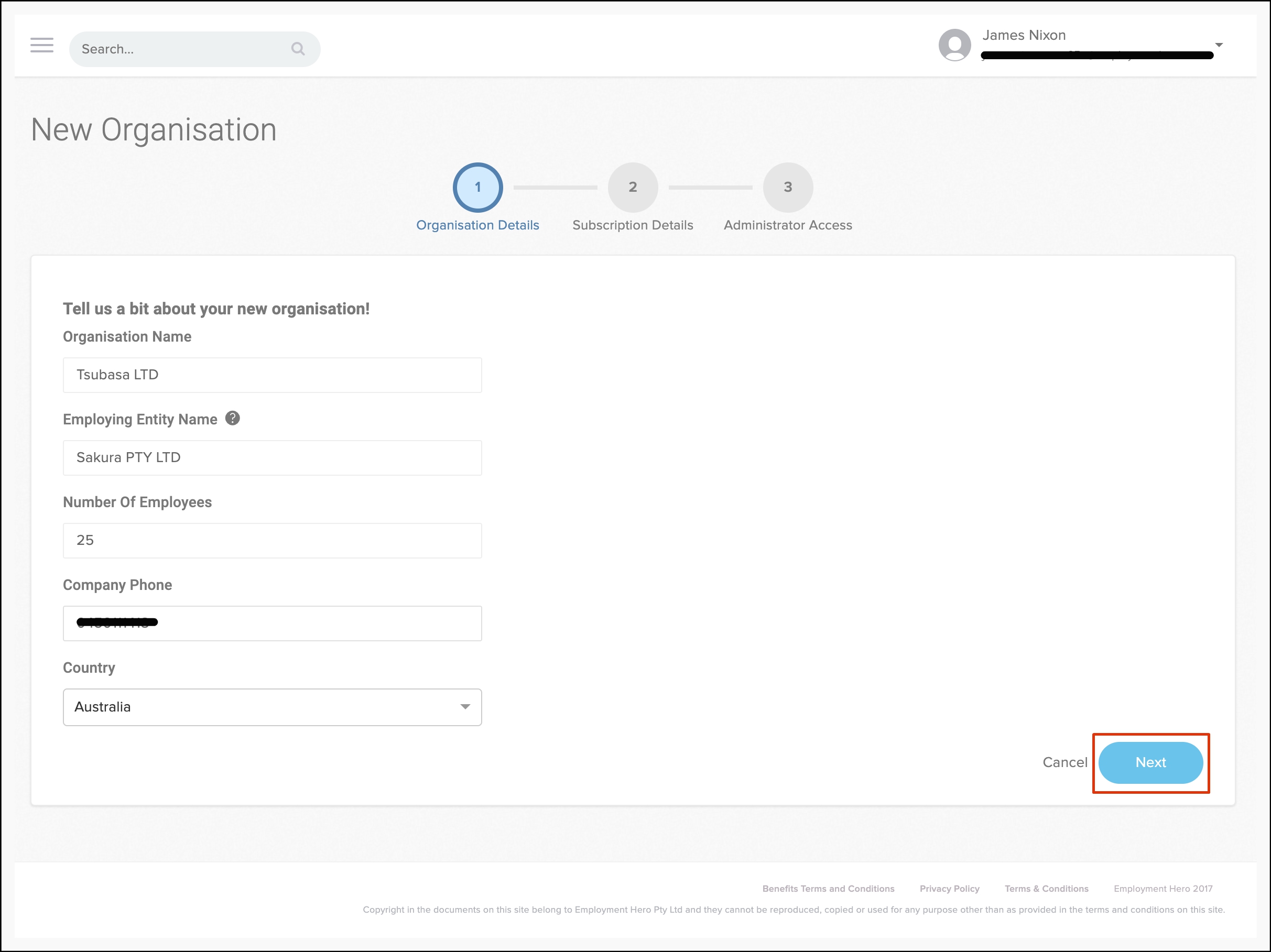Click the Organisation Name field
This screenshot has width=1271, height=952.
[x=272, y=375]
